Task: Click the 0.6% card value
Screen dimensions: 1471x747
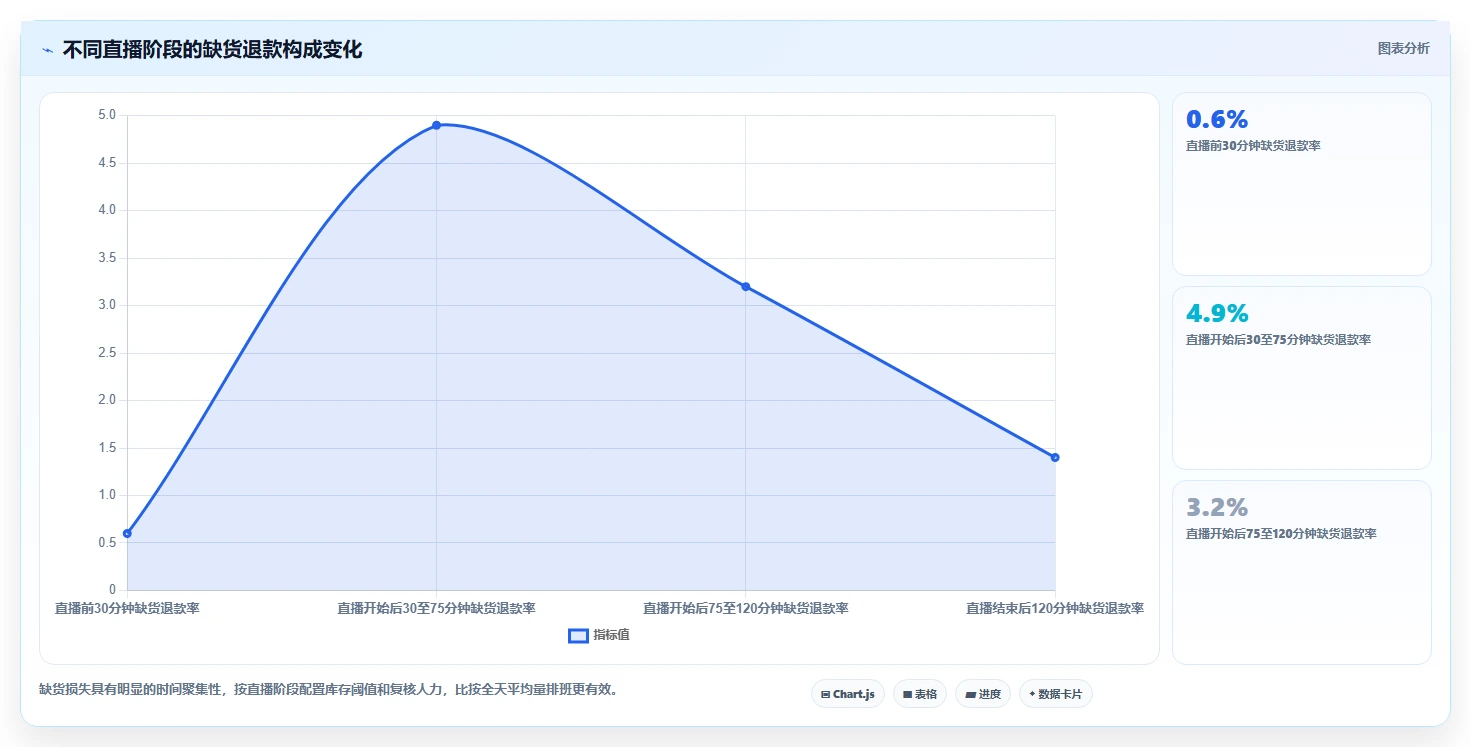Action: pos(1217,119)
